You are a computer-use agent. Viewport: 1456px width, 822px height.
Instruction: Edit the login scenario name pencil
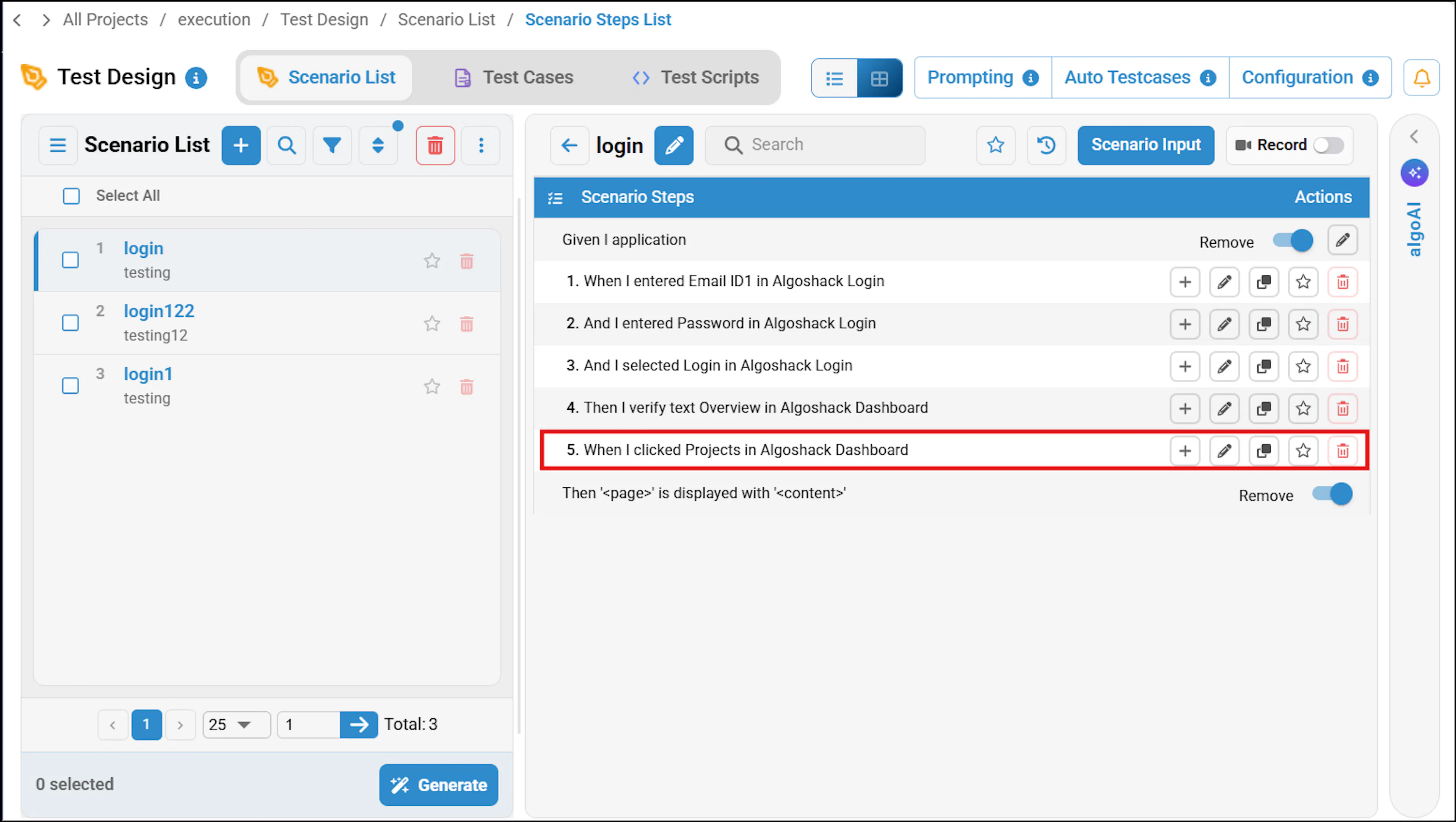(x=674, y=145)
